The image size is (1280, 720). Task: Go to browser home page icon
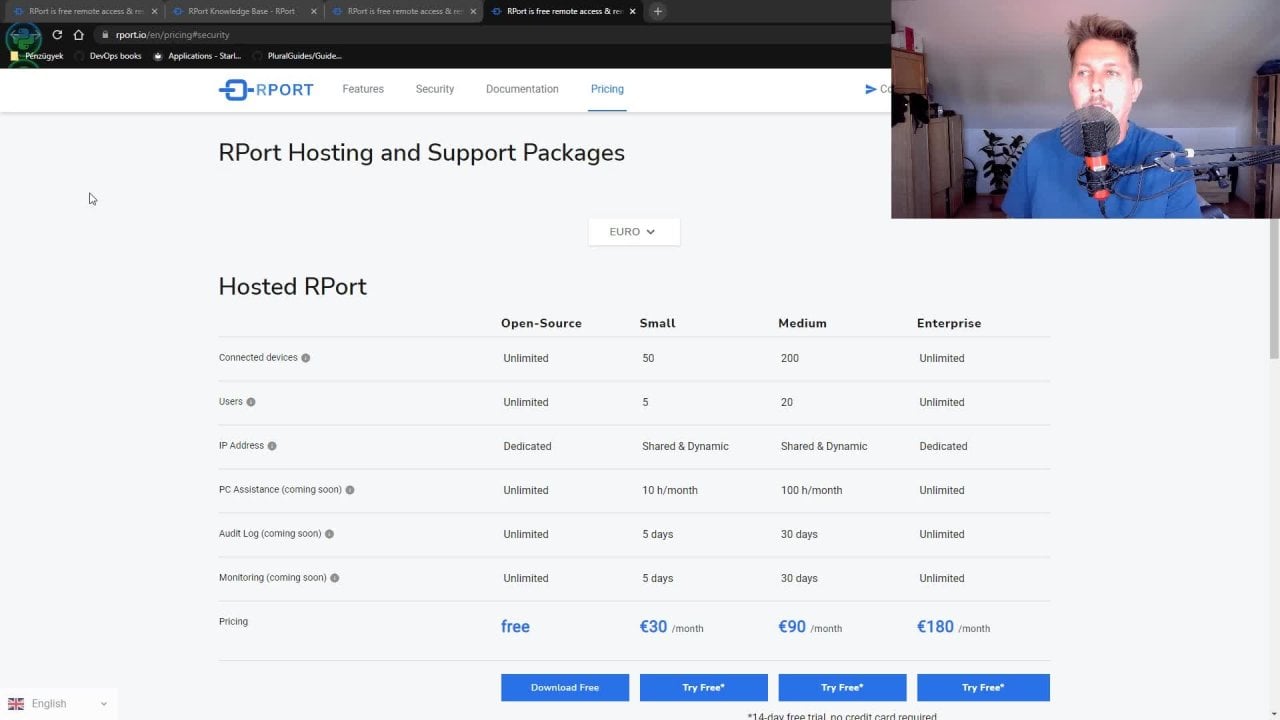79,34
